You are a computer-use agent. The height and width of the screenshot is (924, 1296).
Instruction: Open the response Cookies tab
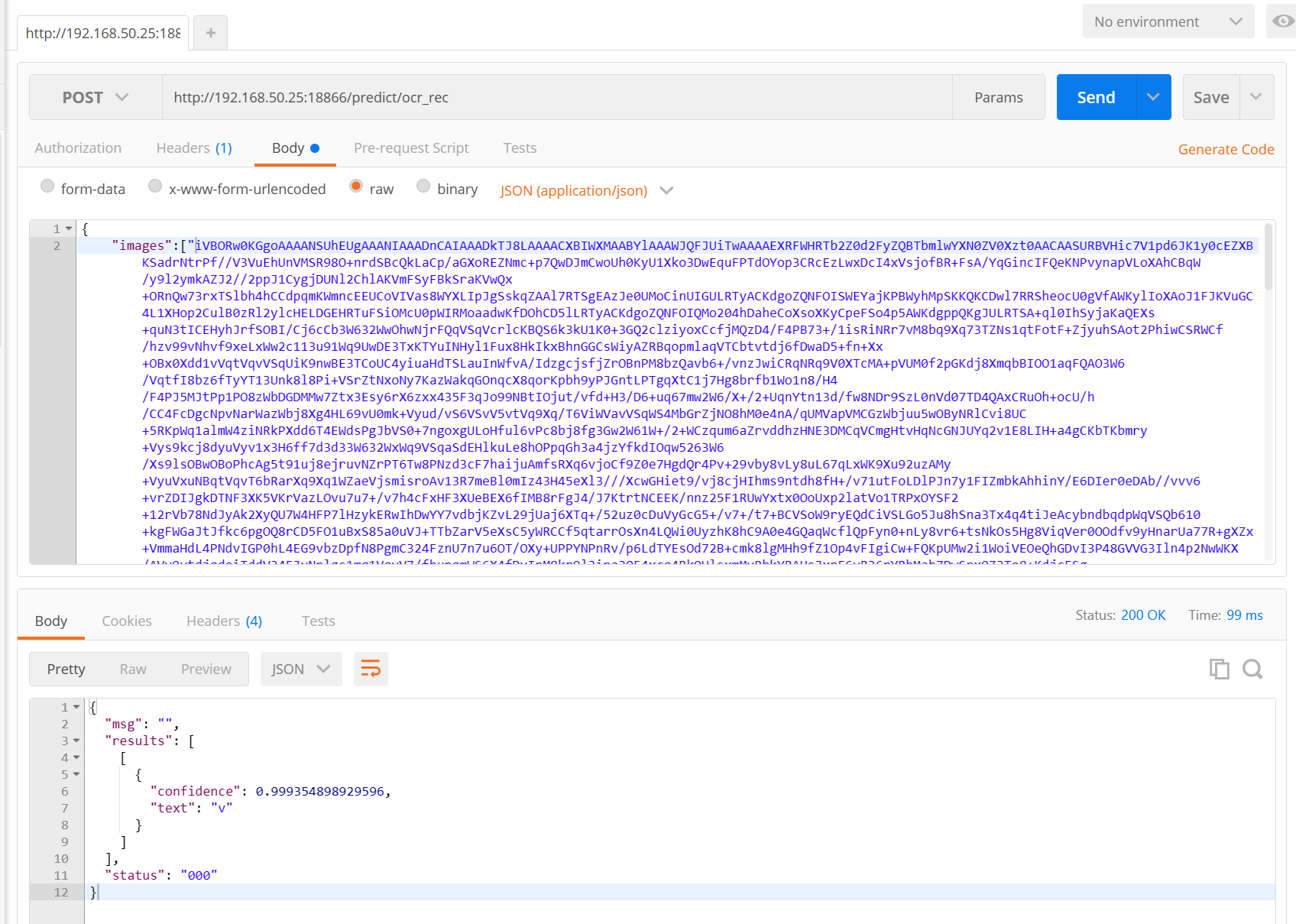tap(126, 621)
